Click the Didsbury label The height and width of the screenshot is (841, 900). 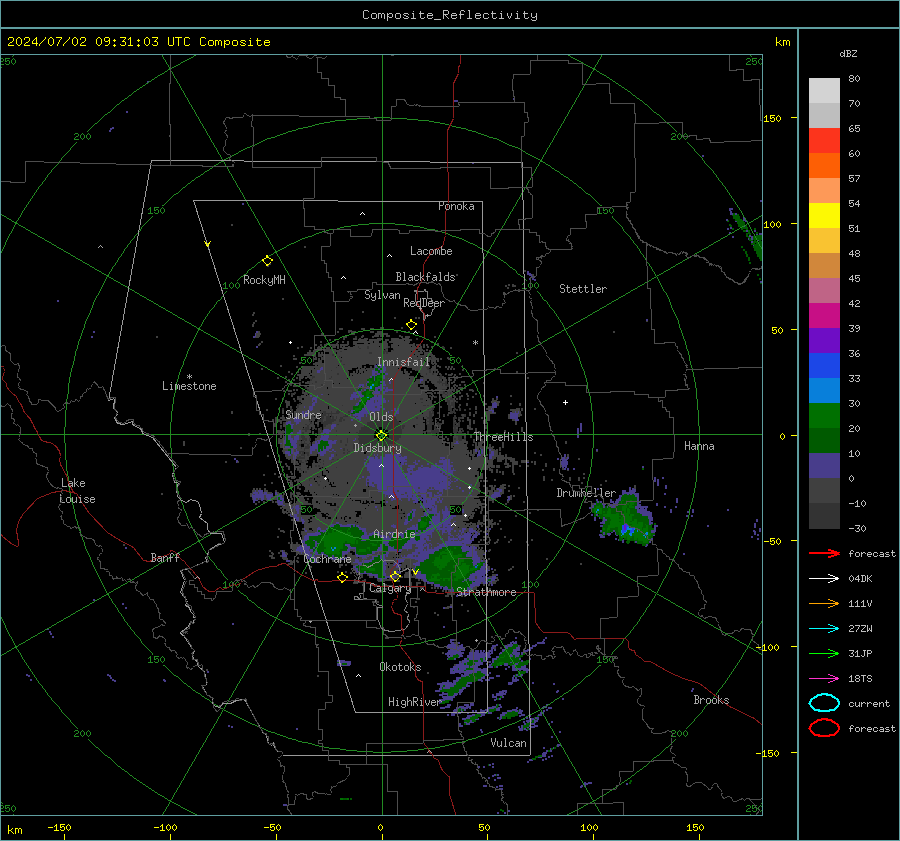click(377, 448)
